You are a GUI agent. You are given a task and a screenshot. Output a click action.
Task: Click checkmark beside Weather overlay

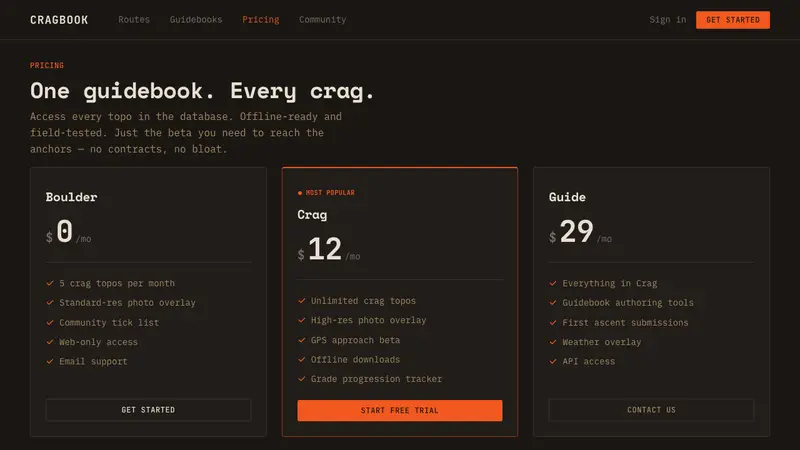tap(553, 342)
